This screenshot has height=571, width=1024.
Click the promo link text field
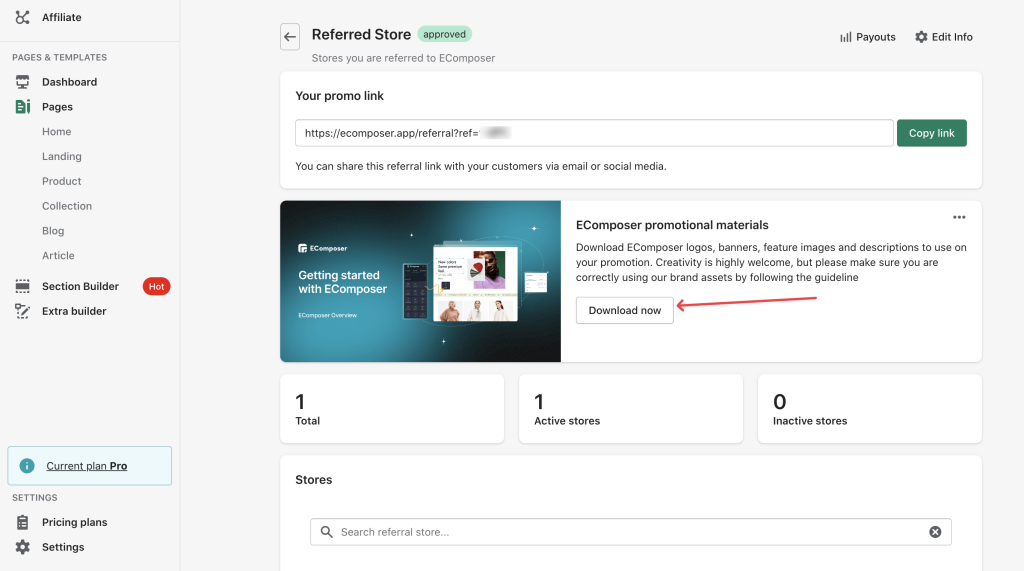594,133
